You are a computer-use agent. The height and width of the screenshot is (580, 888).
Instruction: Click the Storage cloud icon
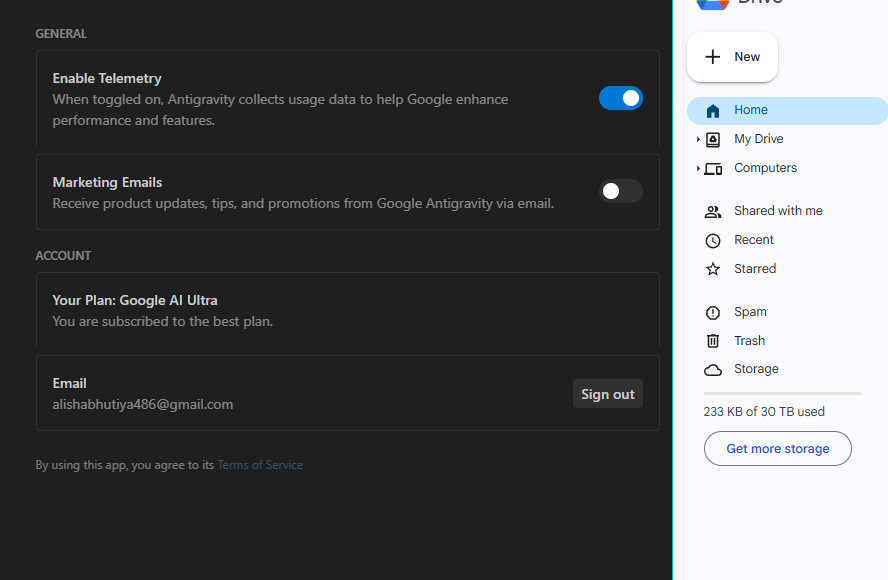pos(713,370)
